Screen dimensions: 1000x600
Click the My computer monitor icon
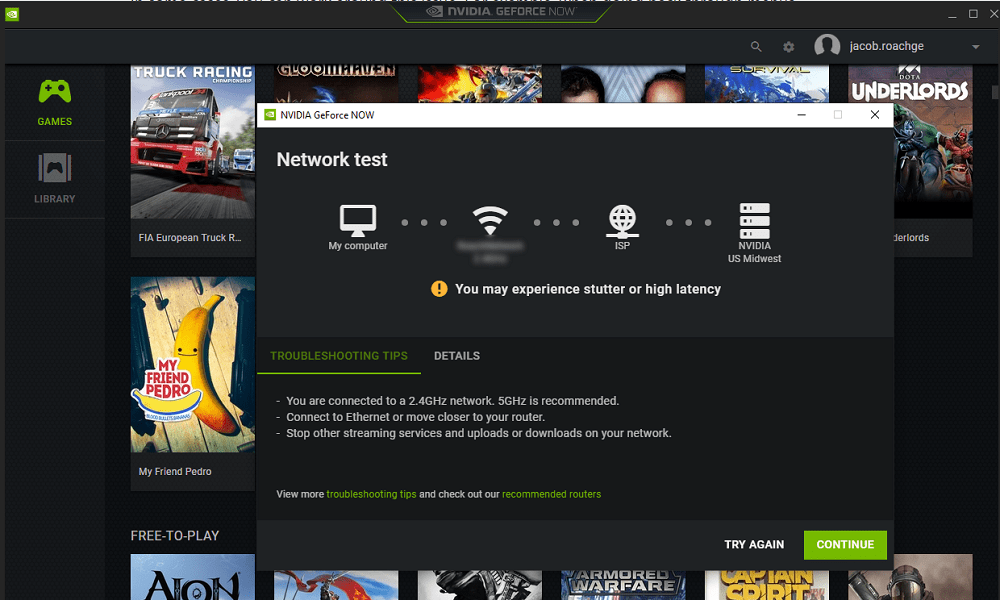click(x=358, y=221)
